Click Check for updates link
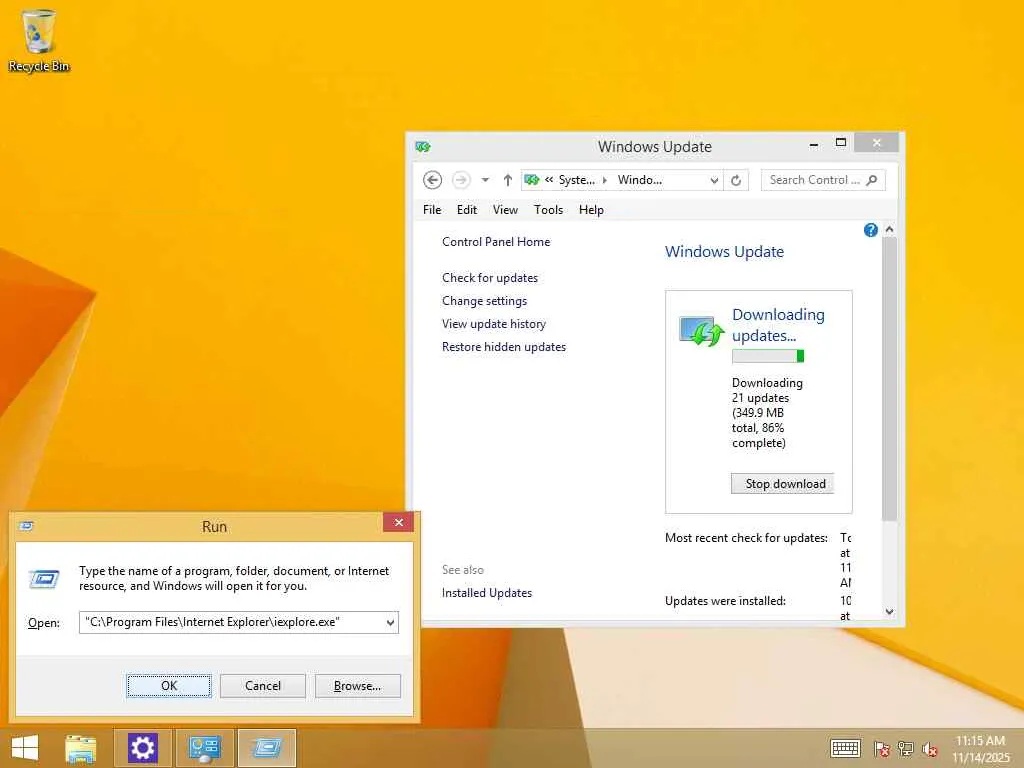The width and height of the screenshot is (1024, 768). point(490,278)
